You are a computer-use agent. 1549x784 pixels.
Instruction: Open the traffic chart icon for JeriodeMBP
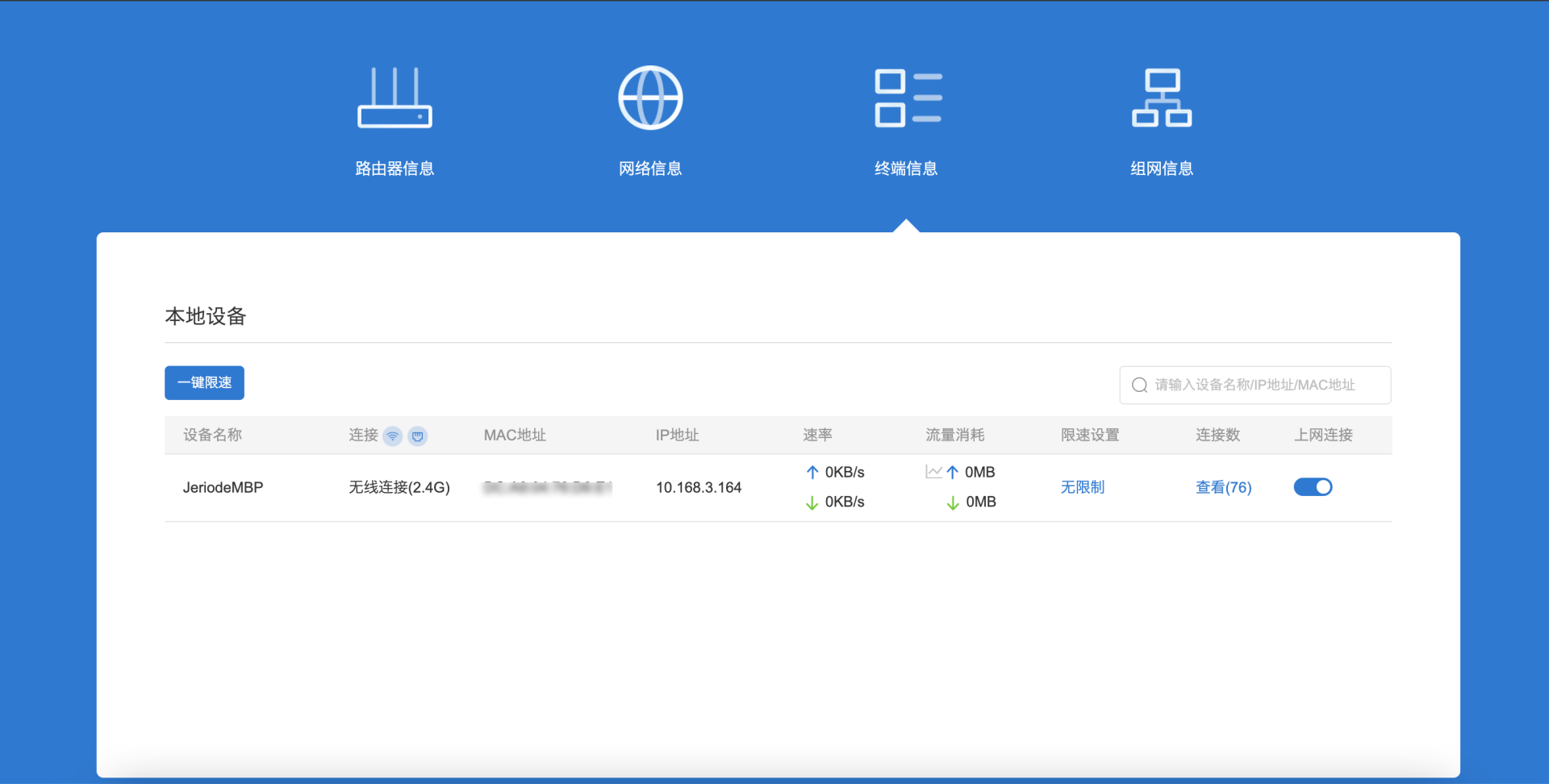coord(933,472)
